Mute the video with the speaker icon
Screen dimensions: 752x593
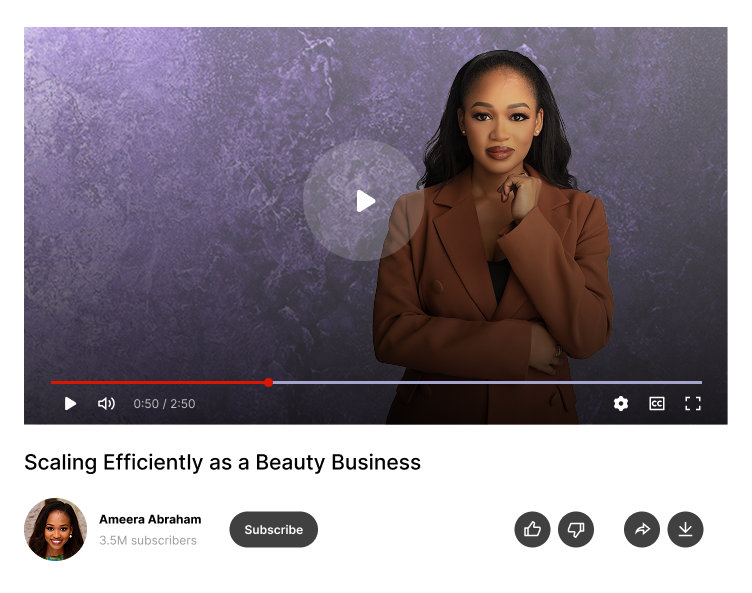106,403
